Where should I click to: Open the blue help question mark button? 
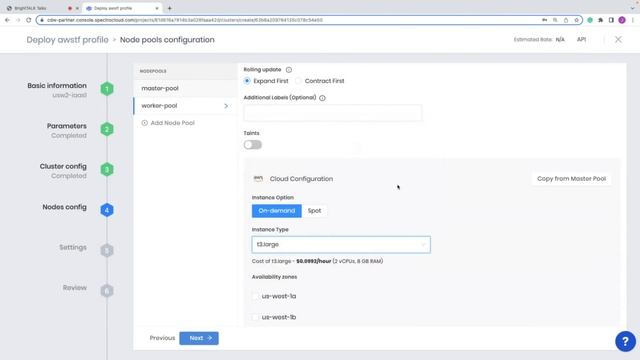[625, 341]
